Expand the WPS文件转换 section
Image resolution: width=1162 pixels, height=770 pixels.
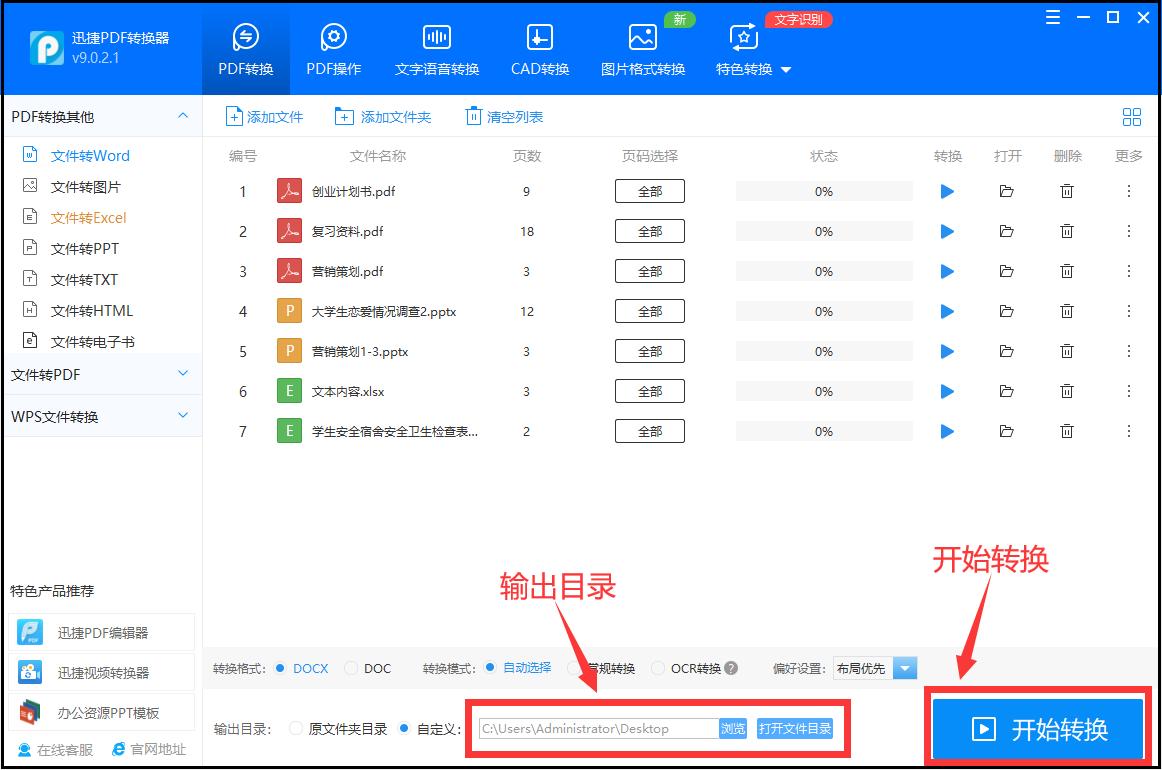[100, 415]
